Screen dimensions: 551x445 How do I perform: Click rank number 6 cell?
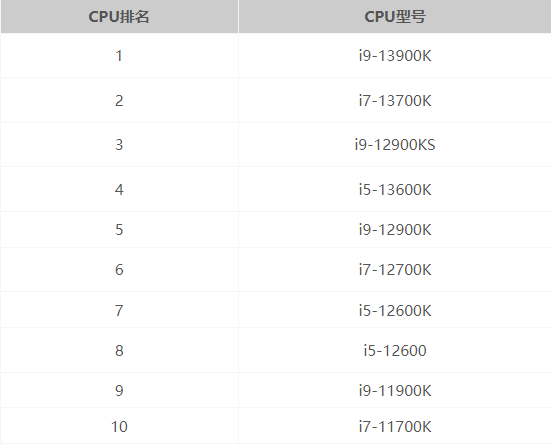pyautogui.click(x=119, y=270)
